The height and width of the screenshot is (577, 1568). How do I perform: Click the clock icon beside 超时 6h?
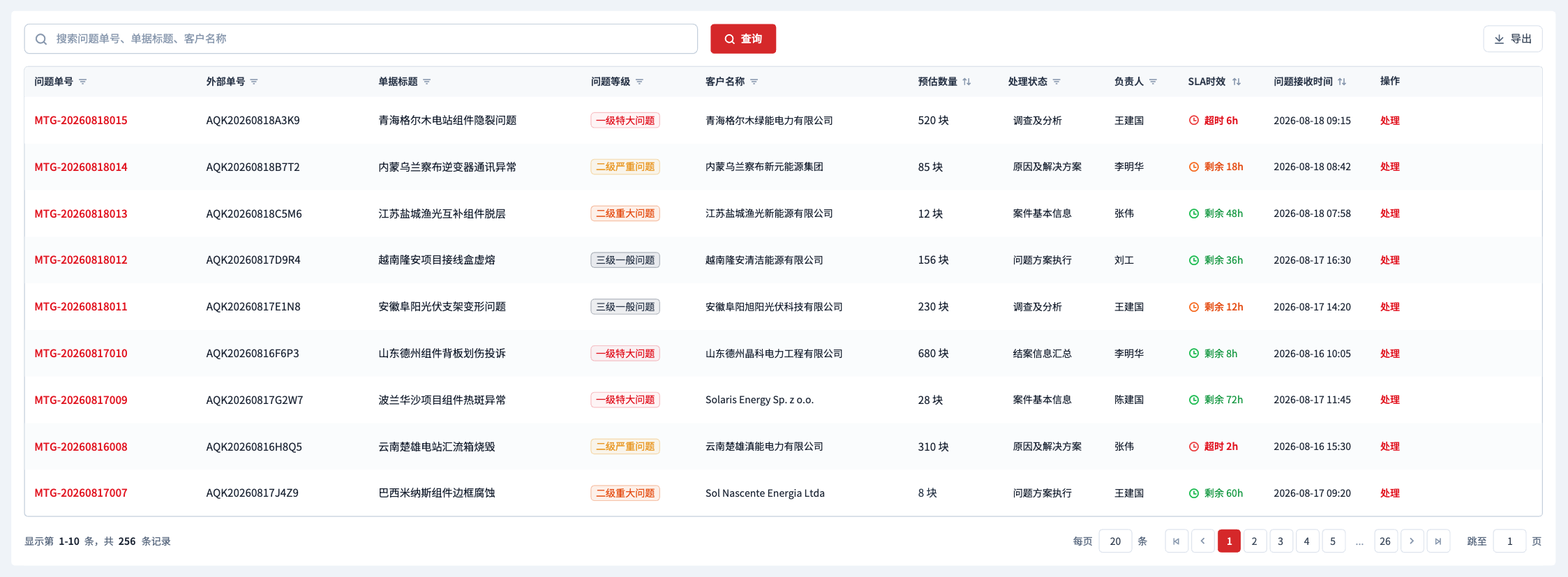(1194, 121)
